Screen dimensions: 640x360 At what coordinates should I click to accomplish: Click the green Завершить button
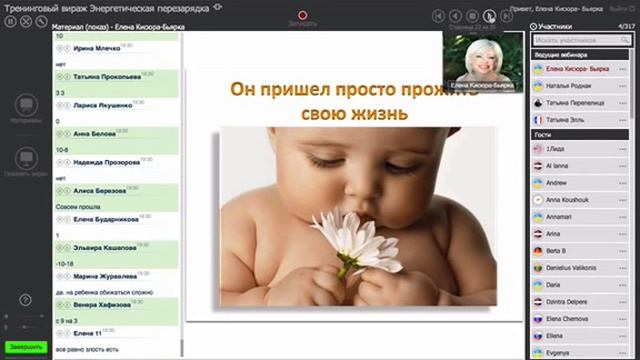pos(26,347)
